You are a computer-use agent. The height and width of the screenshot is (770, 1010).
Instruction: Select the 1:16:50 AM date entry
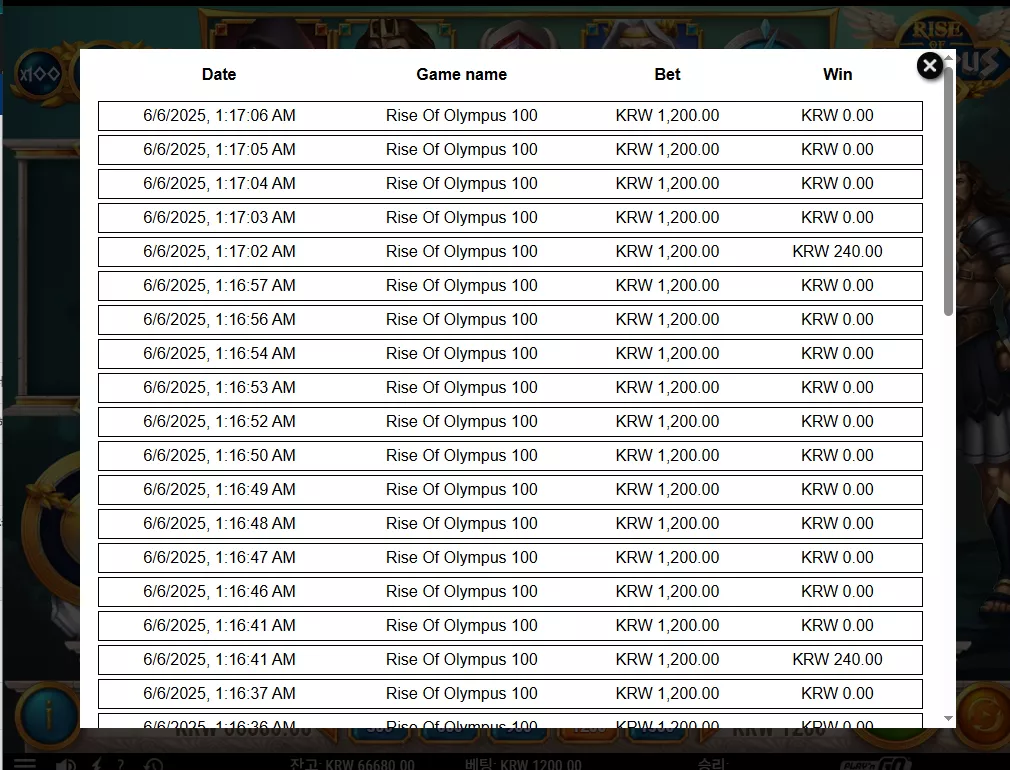pyautogui.click(x=219, y=456)
